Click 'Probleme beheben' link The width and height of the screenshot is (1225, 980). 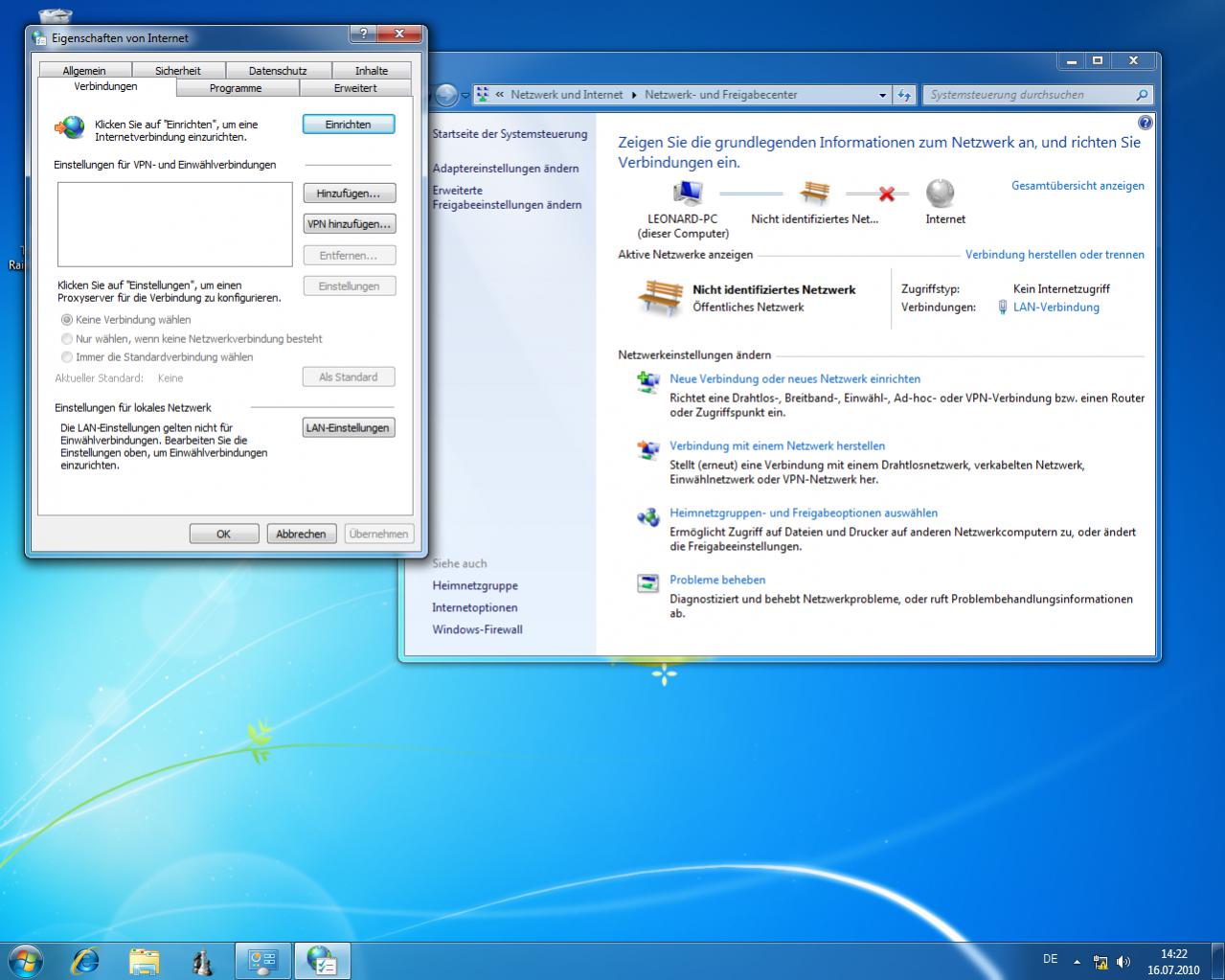[717, 581]
